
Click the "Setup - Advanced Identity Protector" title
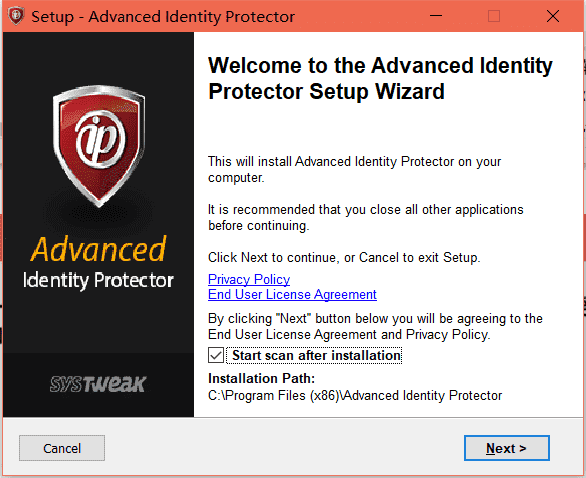pyautogui.click(x=163, y=17)
